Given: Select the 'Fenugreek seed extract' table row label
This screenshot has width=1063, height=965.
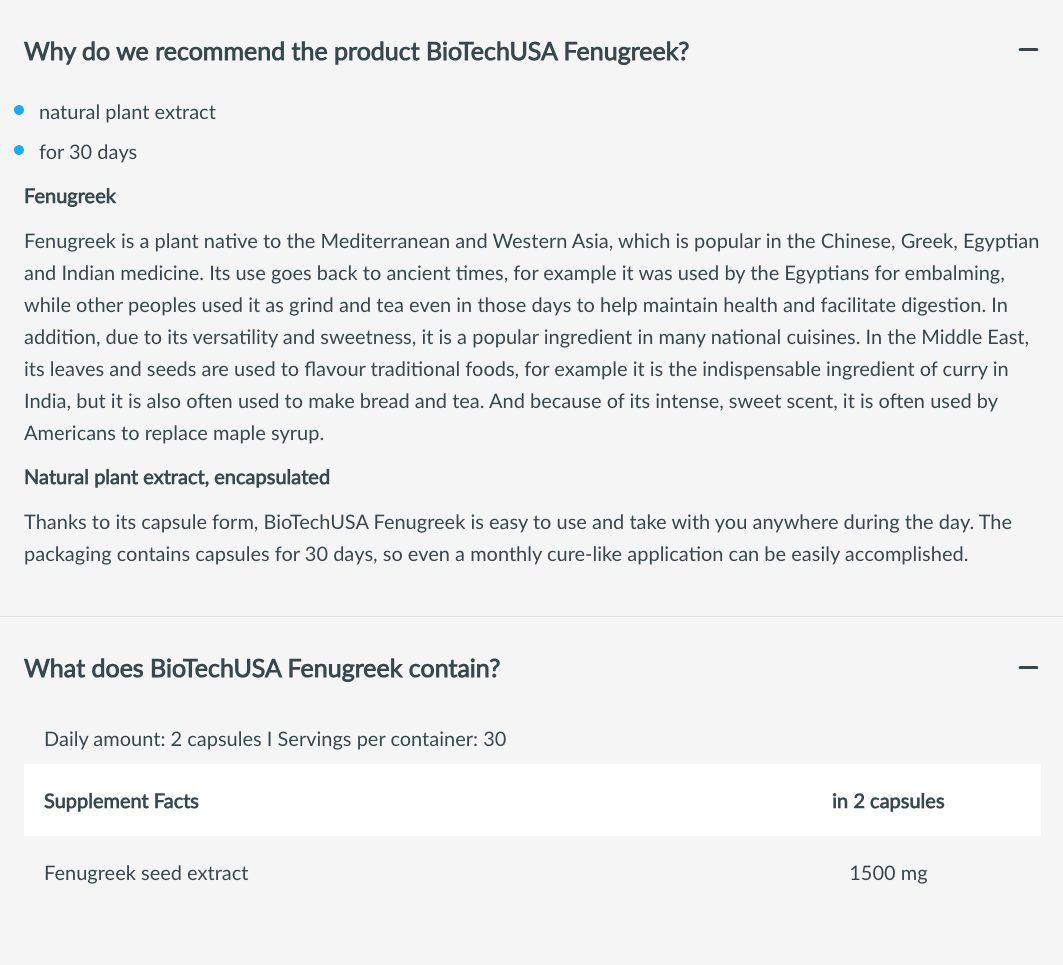Looking at the screenshot, I should [x=146, y=873].
